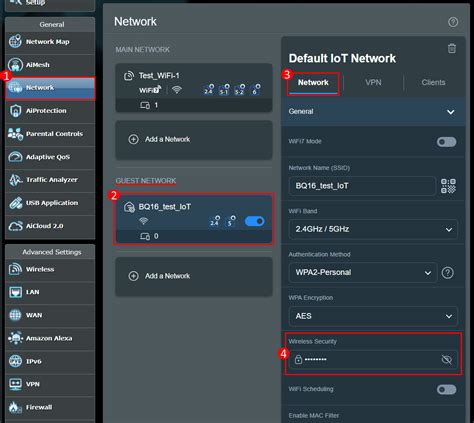This screenshot has width=474, height=423.
Task: Toggle BQ16_test_IoT guest network off
Action: point(255,221)
